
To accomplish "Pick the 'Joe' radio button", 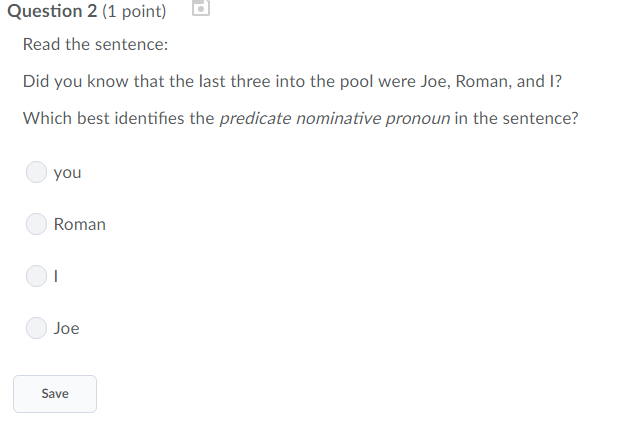I will 36,328.
